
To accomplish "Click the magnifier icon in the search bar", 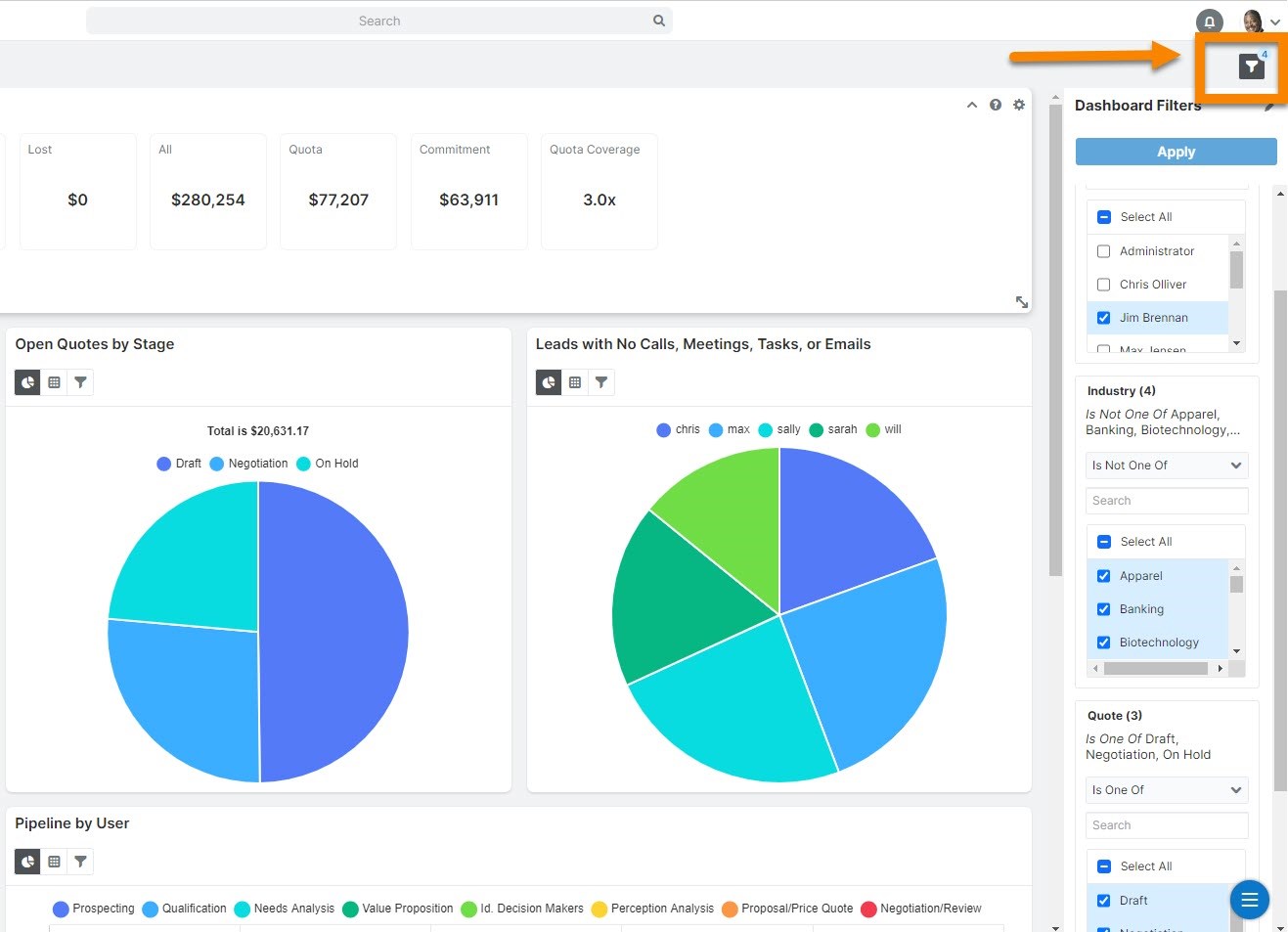I will click(658, 20).
